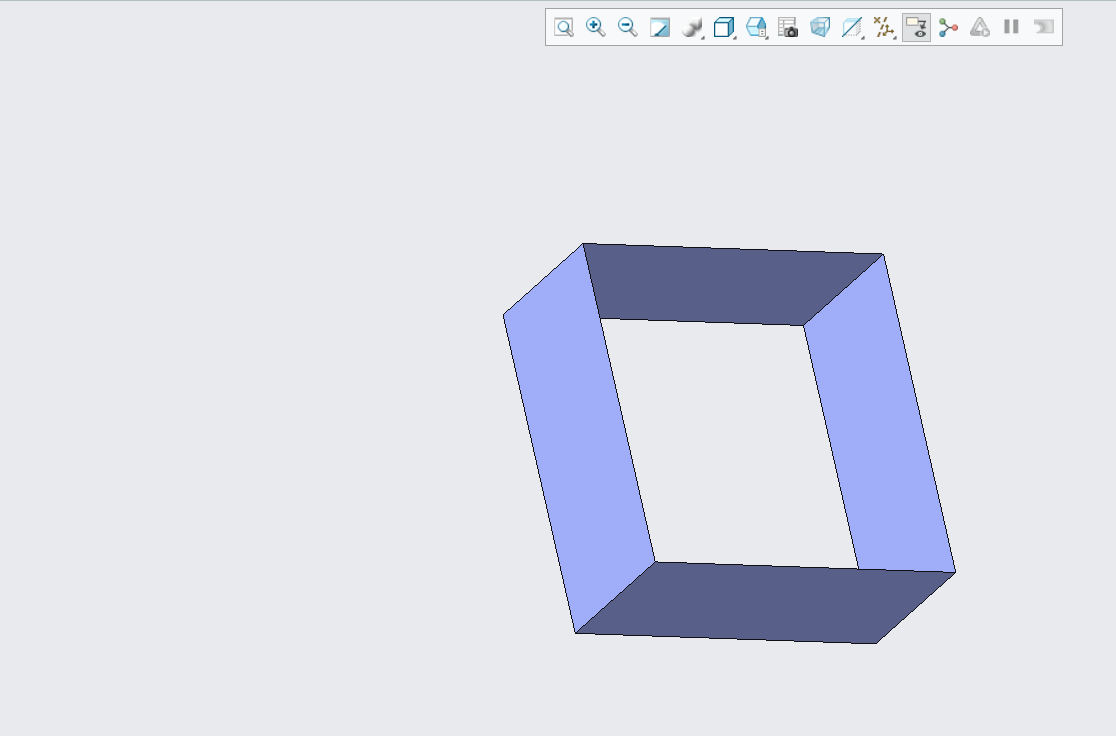
Task: Zoom out using the minus magnifier
Action: 628,27
